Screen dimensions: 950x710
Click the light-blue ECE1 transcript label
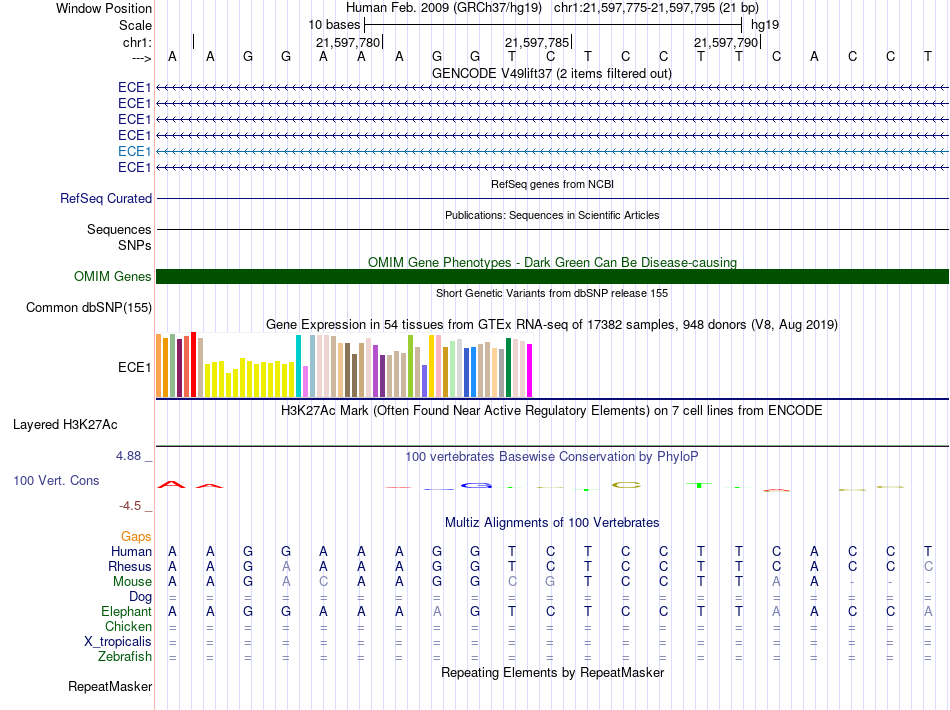tap(135, 151)
